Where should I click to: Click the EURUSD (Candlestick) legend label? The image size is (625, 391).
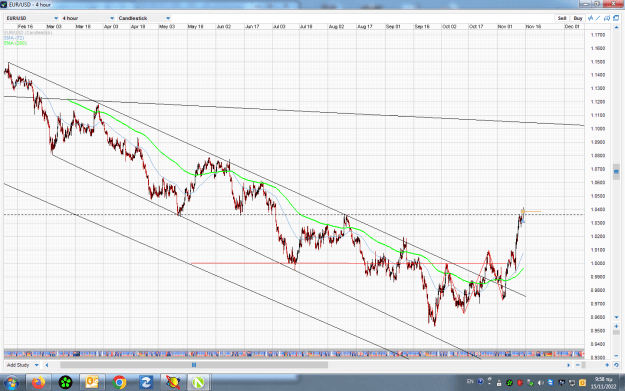(28, 33)
